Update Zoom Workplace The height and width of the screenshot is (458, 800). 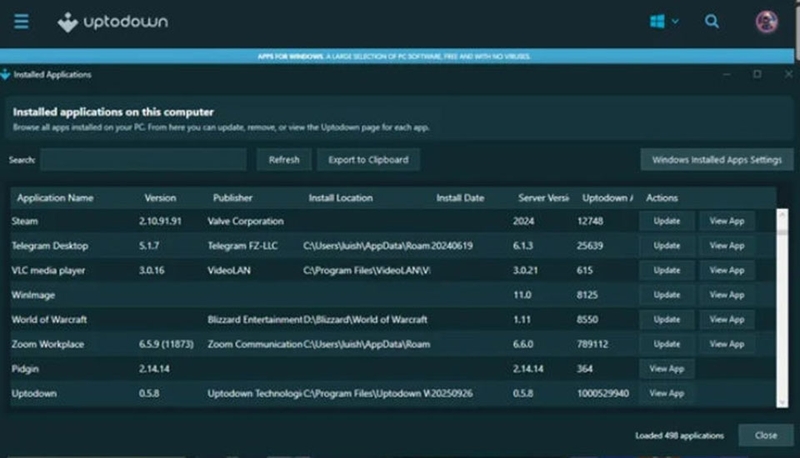pos(667,344)
